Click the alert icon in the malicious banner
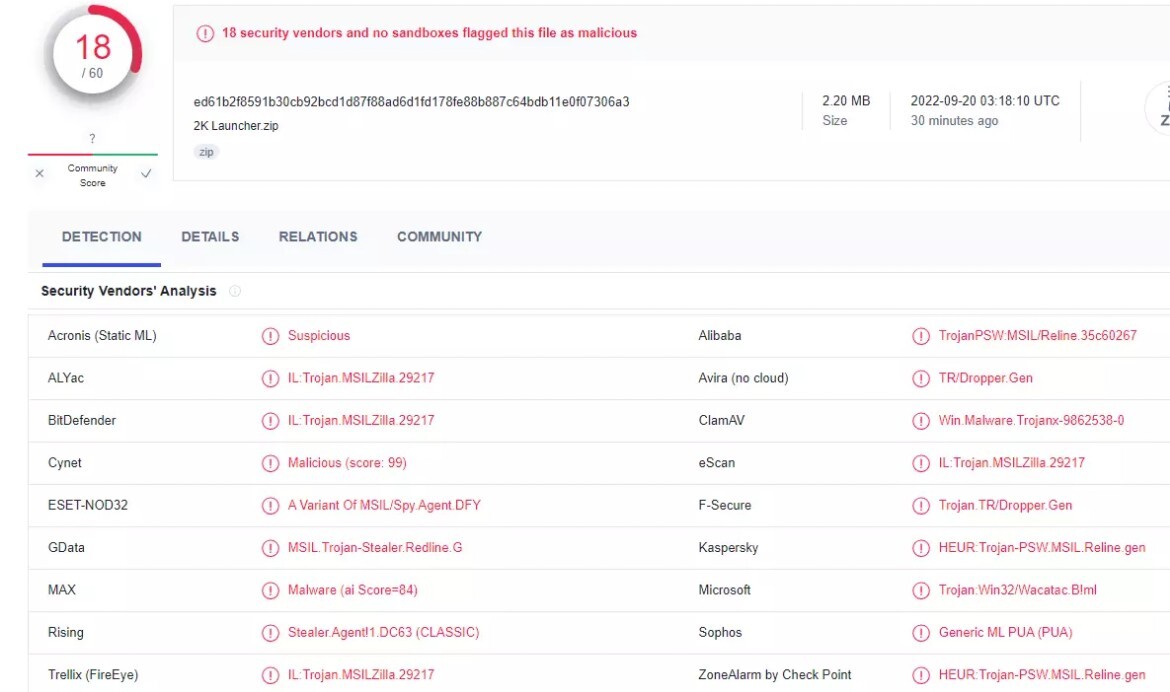The width and height of the screenshot is (1170, 692). (205, 33)
